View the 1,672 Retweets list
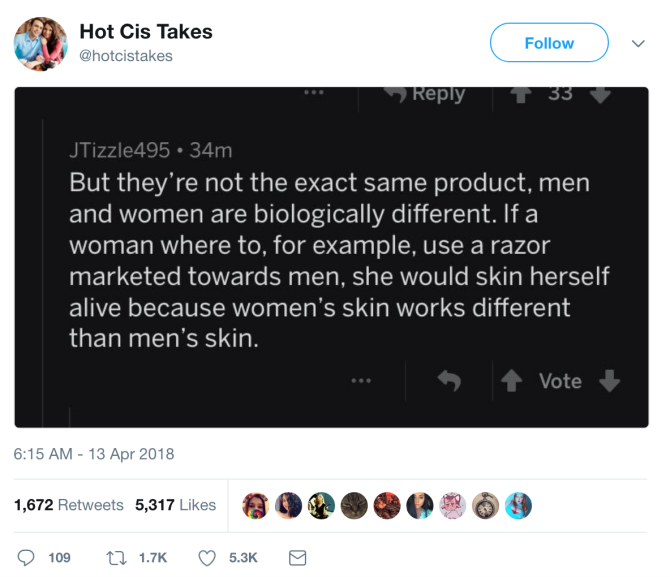This screenshot has height=577, width=670. [x=68, y=505]
